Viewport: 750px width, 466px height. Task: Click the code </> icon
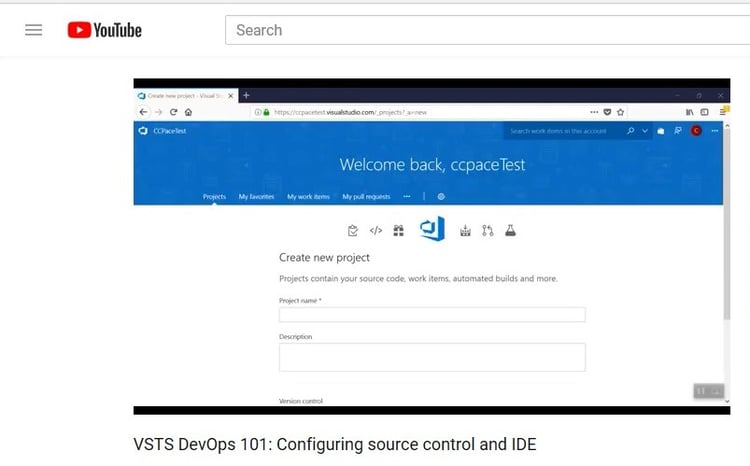point(376,231)
